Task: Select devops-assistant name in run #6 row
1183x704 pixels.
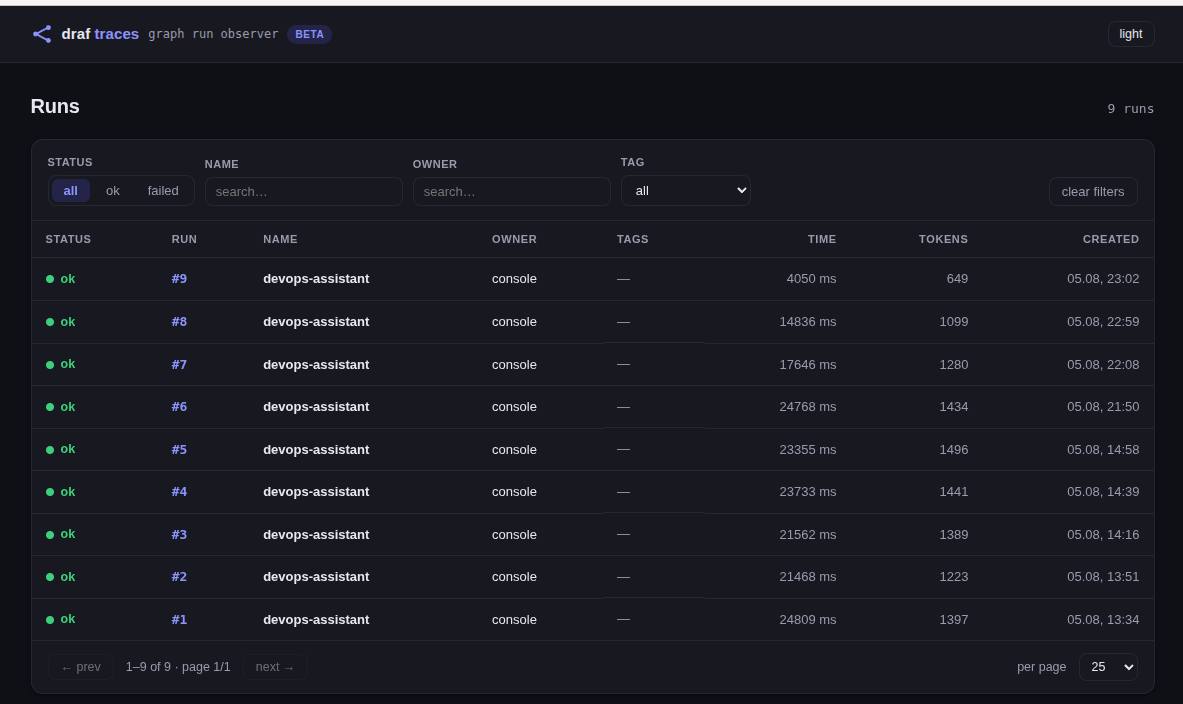Action: pyautogui.click(x=316, y=407)
